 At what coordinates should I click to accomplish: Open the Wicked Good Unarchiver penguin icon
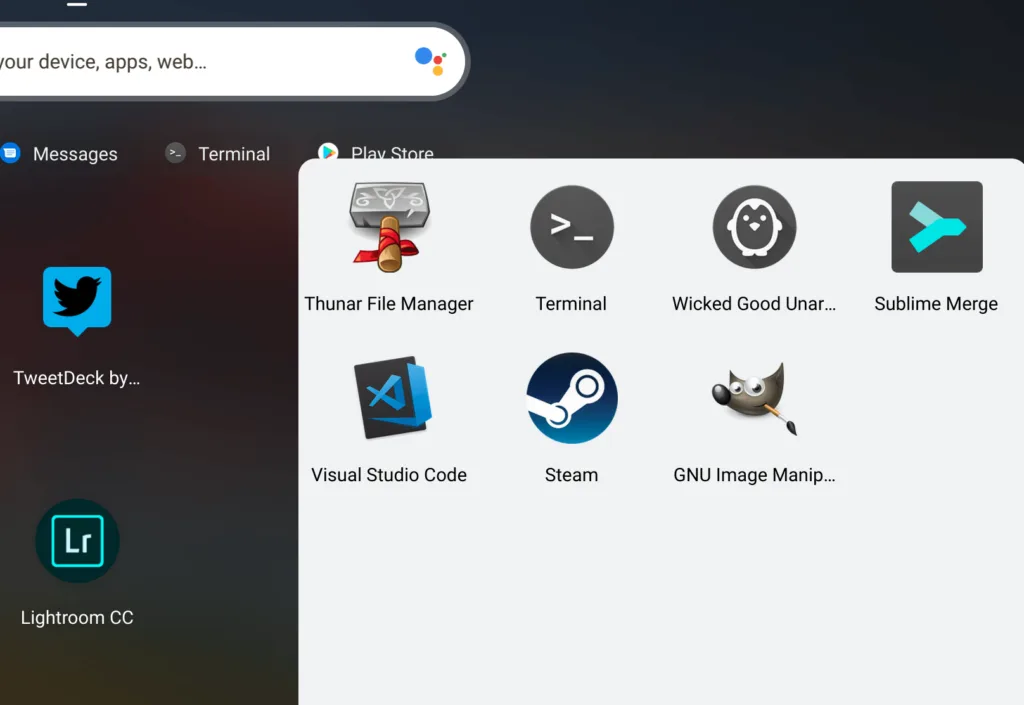[754, 227]
